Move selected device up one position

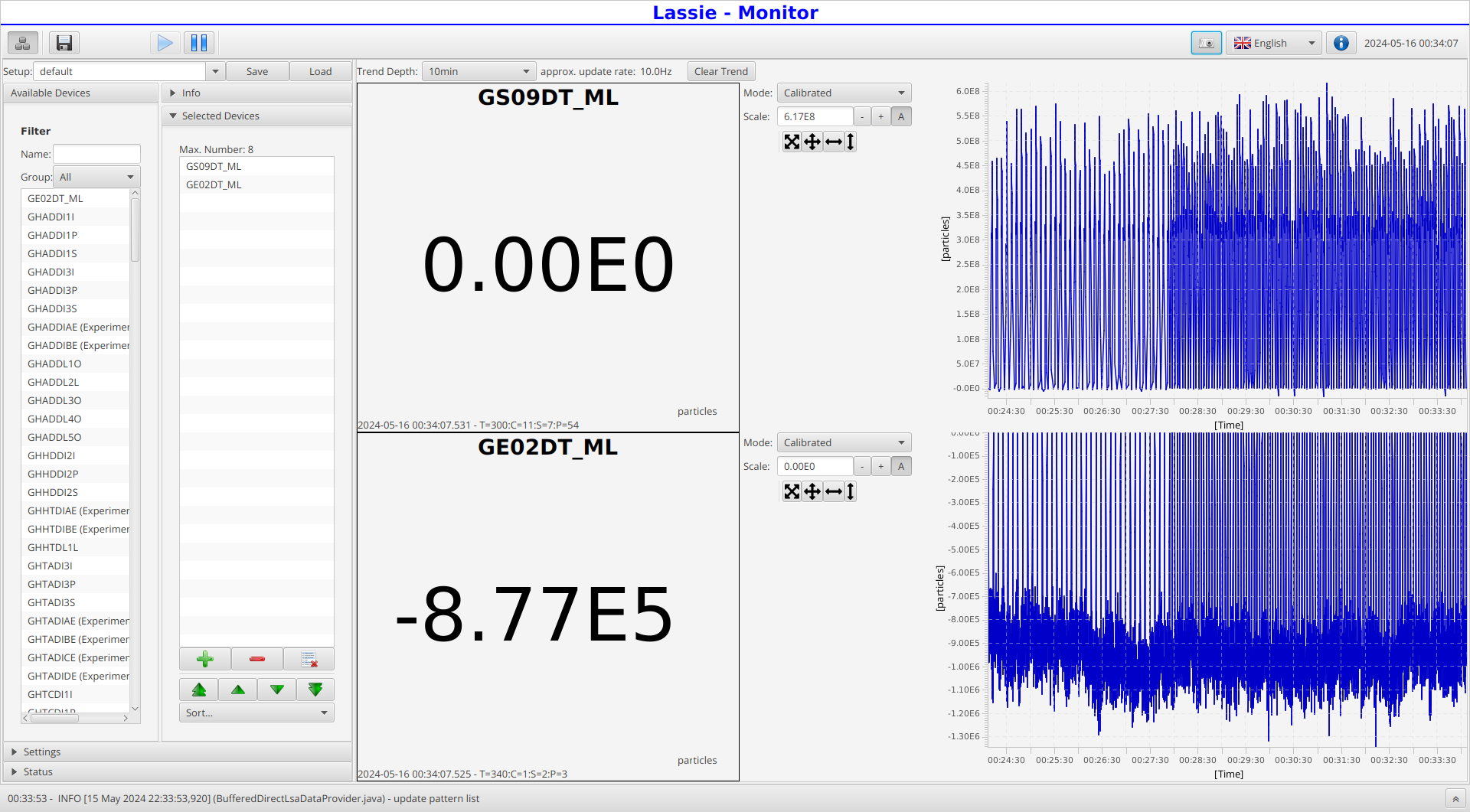point(238,690)
